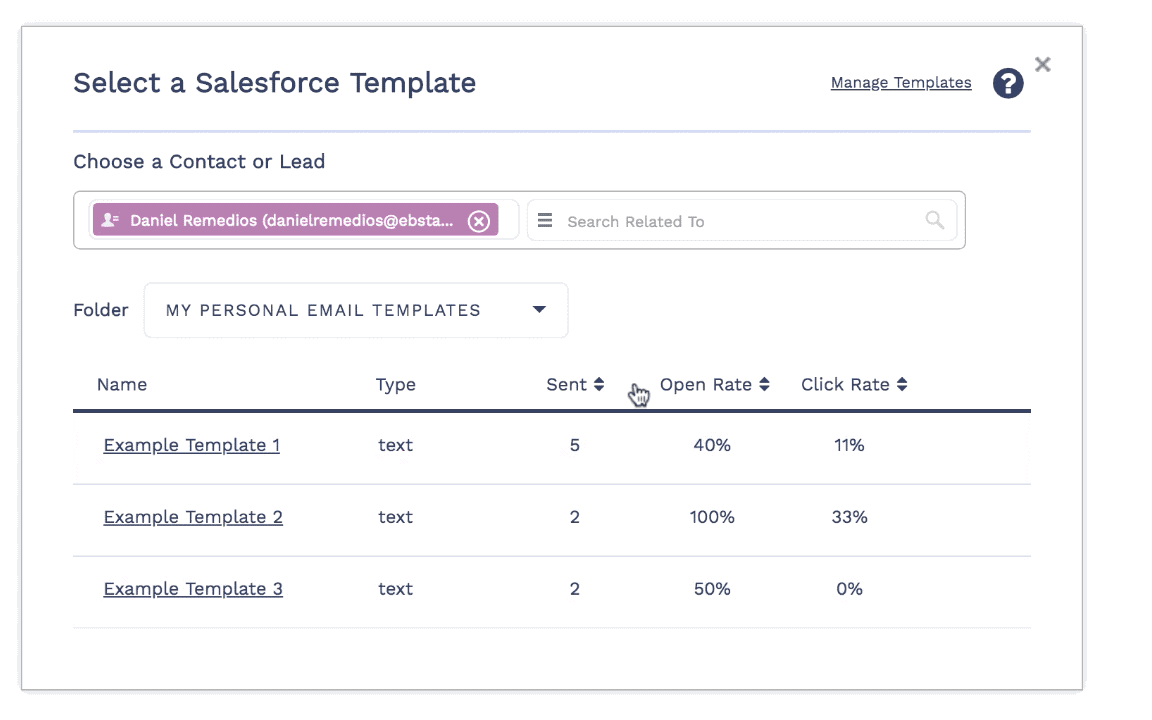Remove the Daniel Remedios contact chip

[x=479, y=221]
